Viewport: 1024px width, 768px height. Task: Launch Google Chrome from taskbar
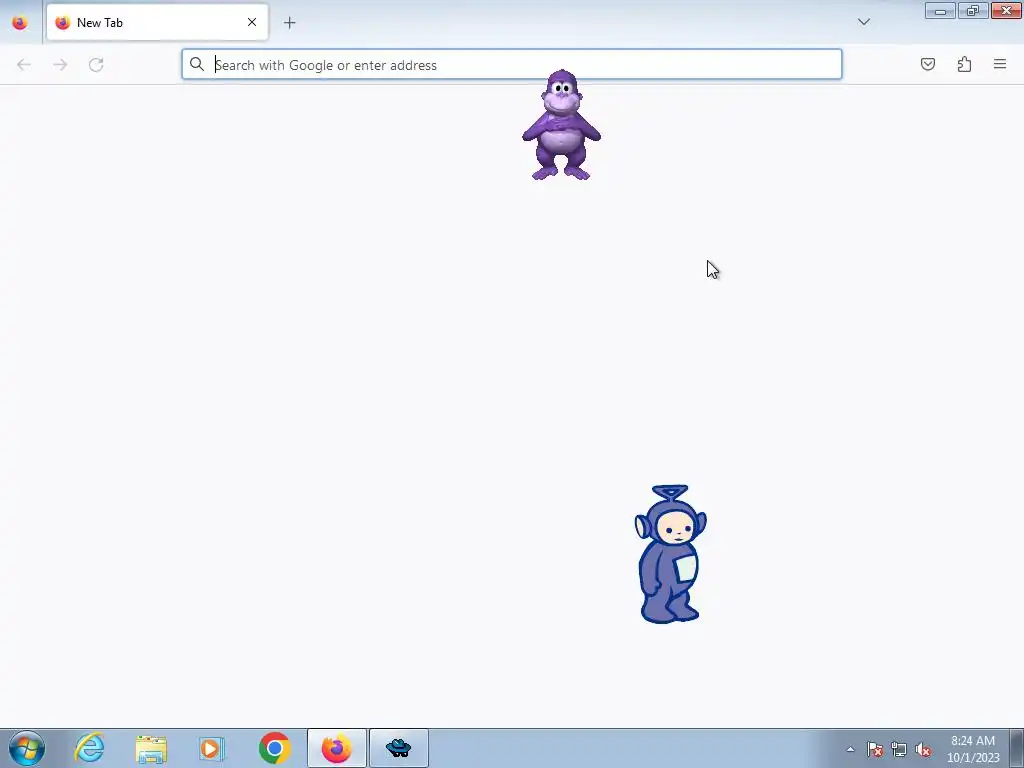tap(274, 748)
